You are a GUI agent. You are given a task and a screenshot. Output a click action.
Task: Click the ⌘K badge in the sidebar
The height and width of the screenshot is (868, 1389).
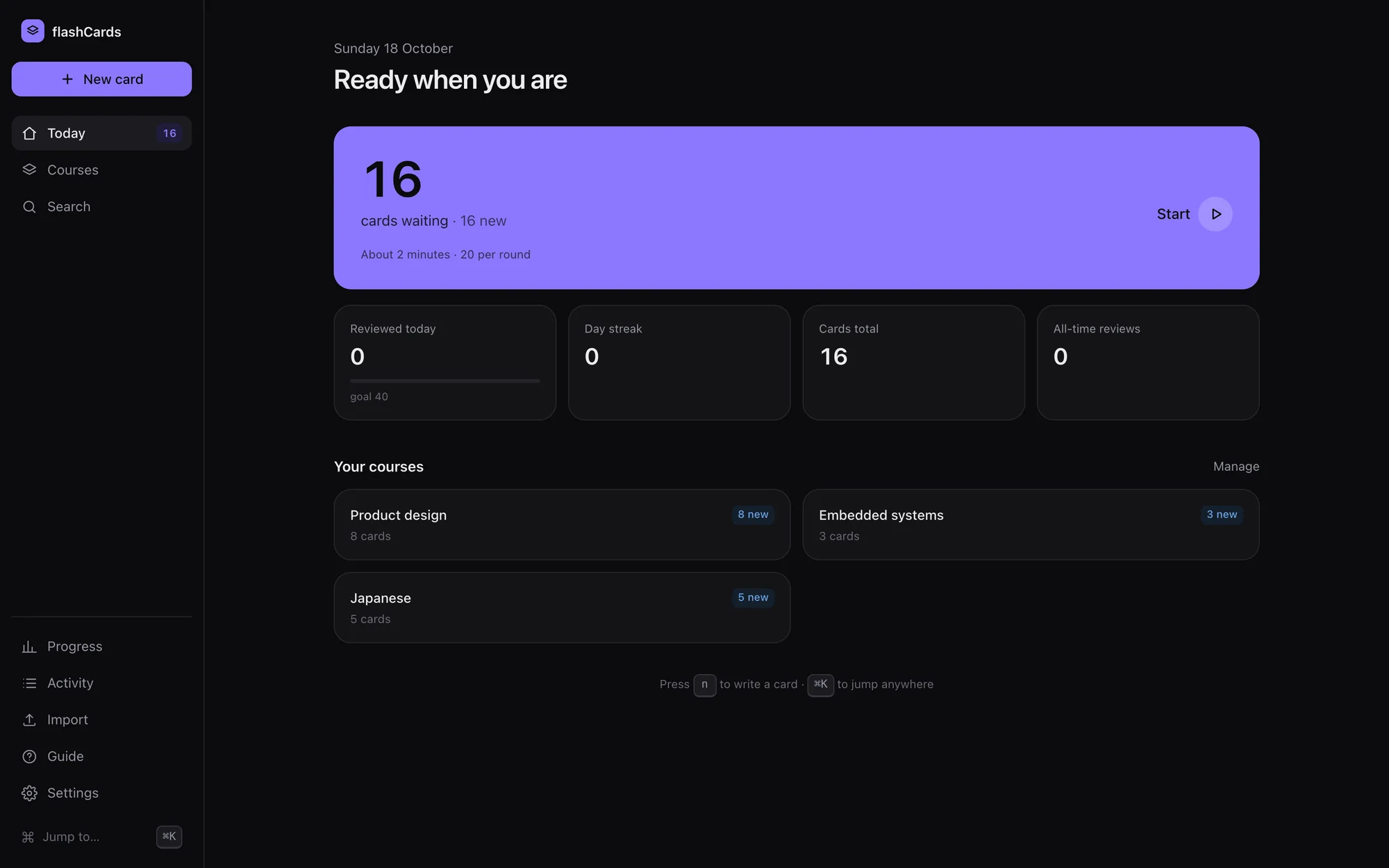(169, 837)
